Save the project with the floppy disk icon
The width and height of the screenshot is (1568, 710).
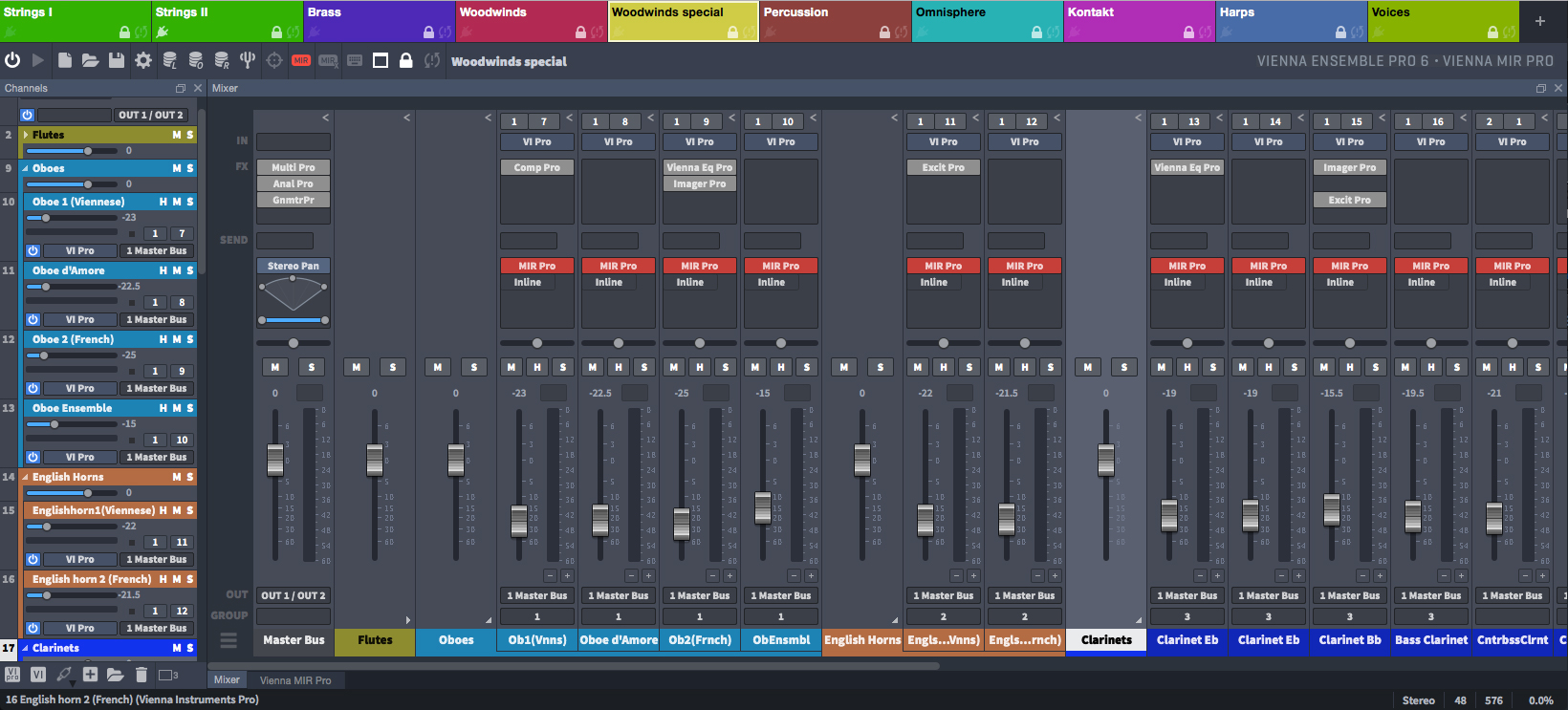coord(117,60)
